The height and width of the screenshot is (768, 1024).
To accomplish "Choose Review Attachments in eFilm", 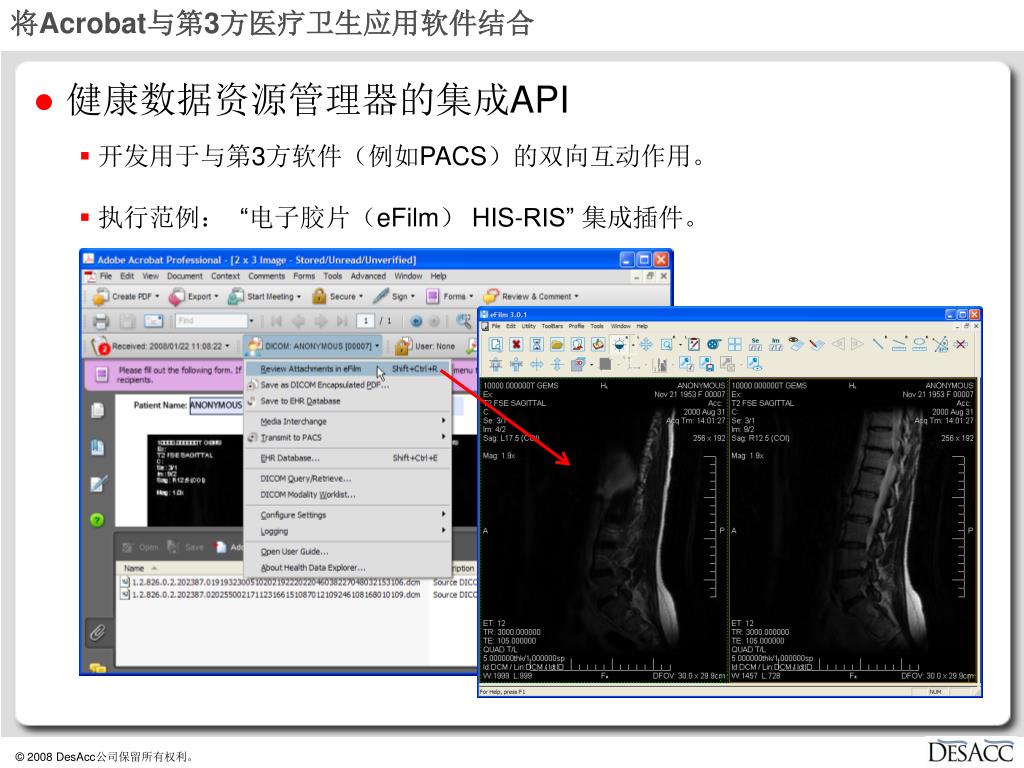I will pos(348,369).
